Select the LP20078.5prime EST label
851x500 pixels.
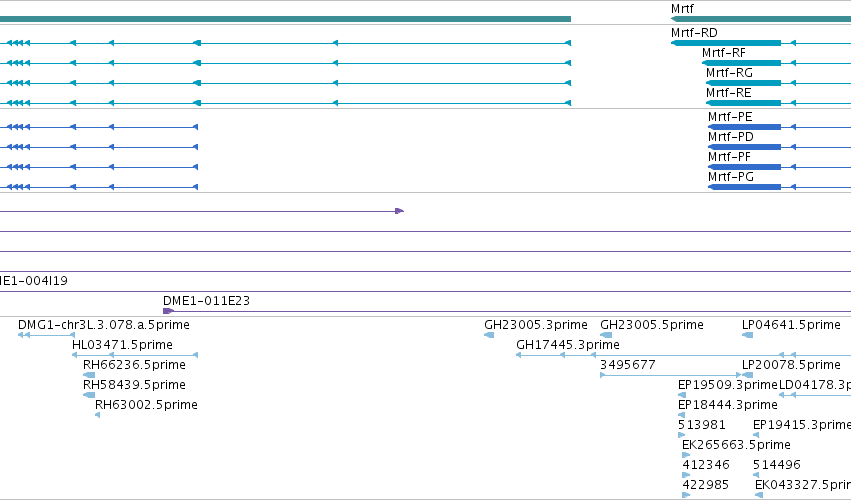(x=791, y=365)
